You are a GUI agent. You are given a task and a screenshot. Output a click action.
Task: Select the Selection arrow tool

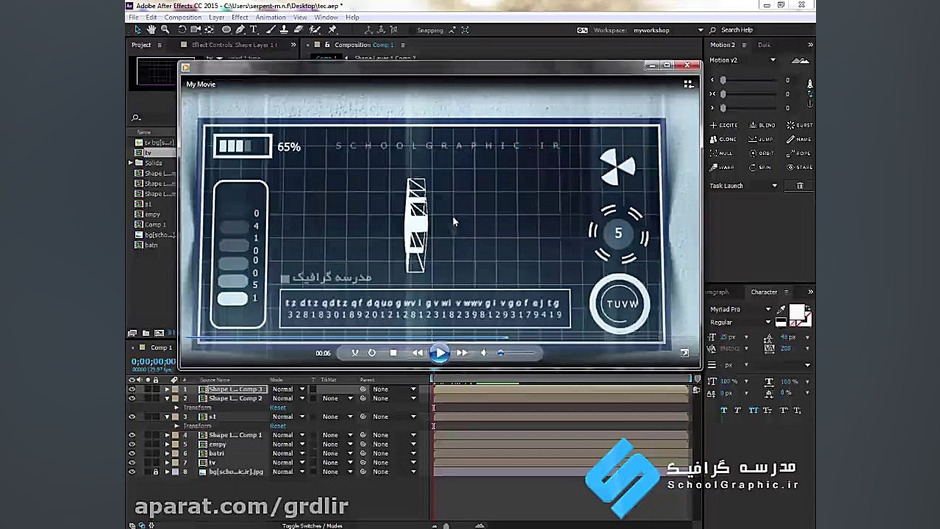click(137, 29)
